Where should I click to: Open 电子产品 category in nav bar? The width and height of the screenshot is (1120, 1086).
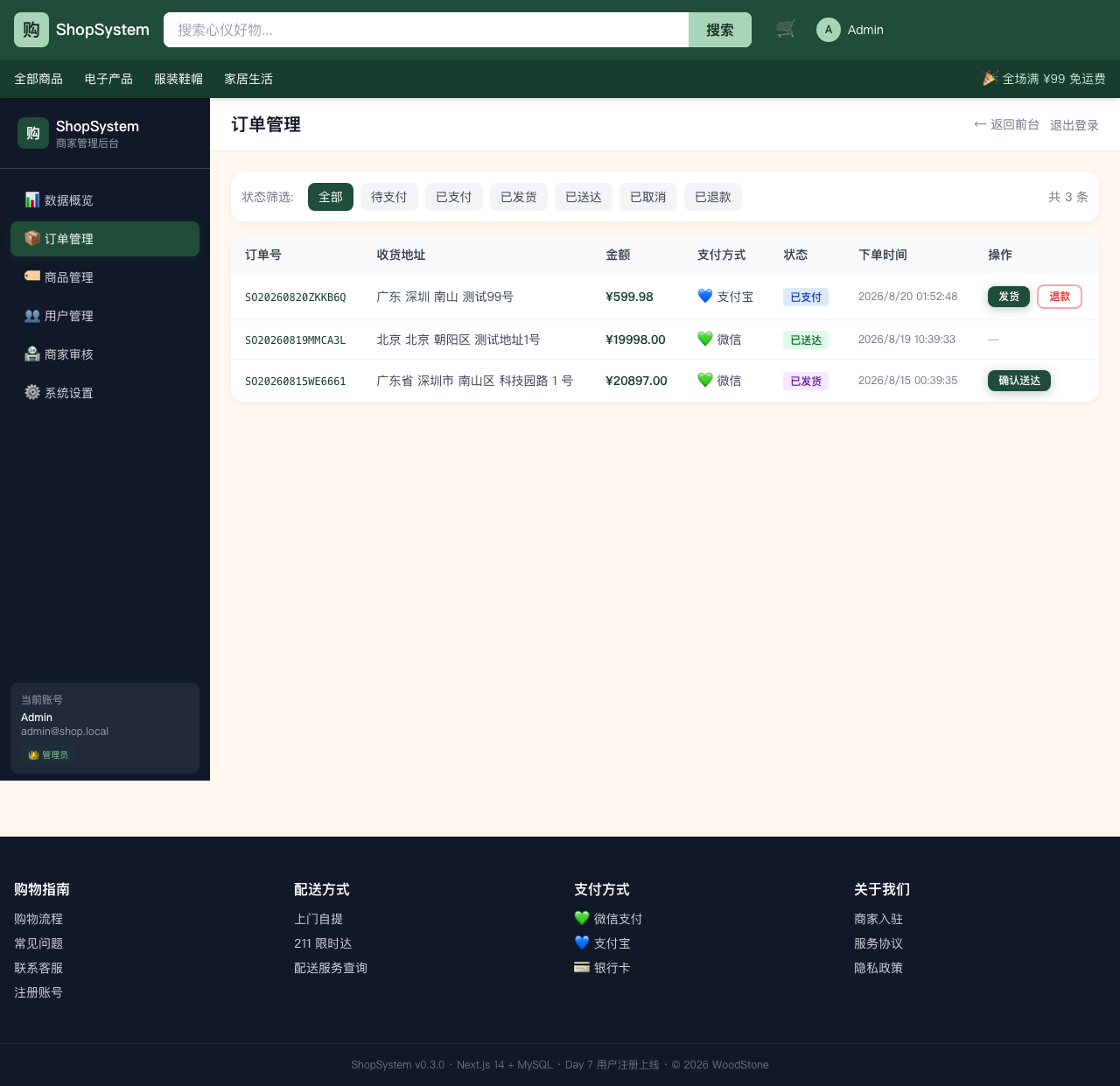tap(108, 79)
